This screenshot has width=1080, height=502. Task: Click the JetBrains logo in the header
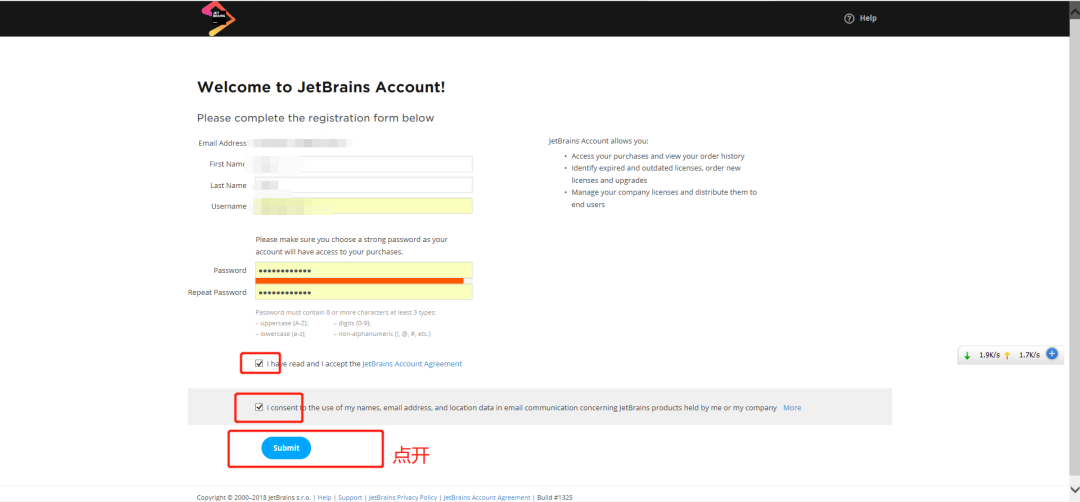click(218, 19)
